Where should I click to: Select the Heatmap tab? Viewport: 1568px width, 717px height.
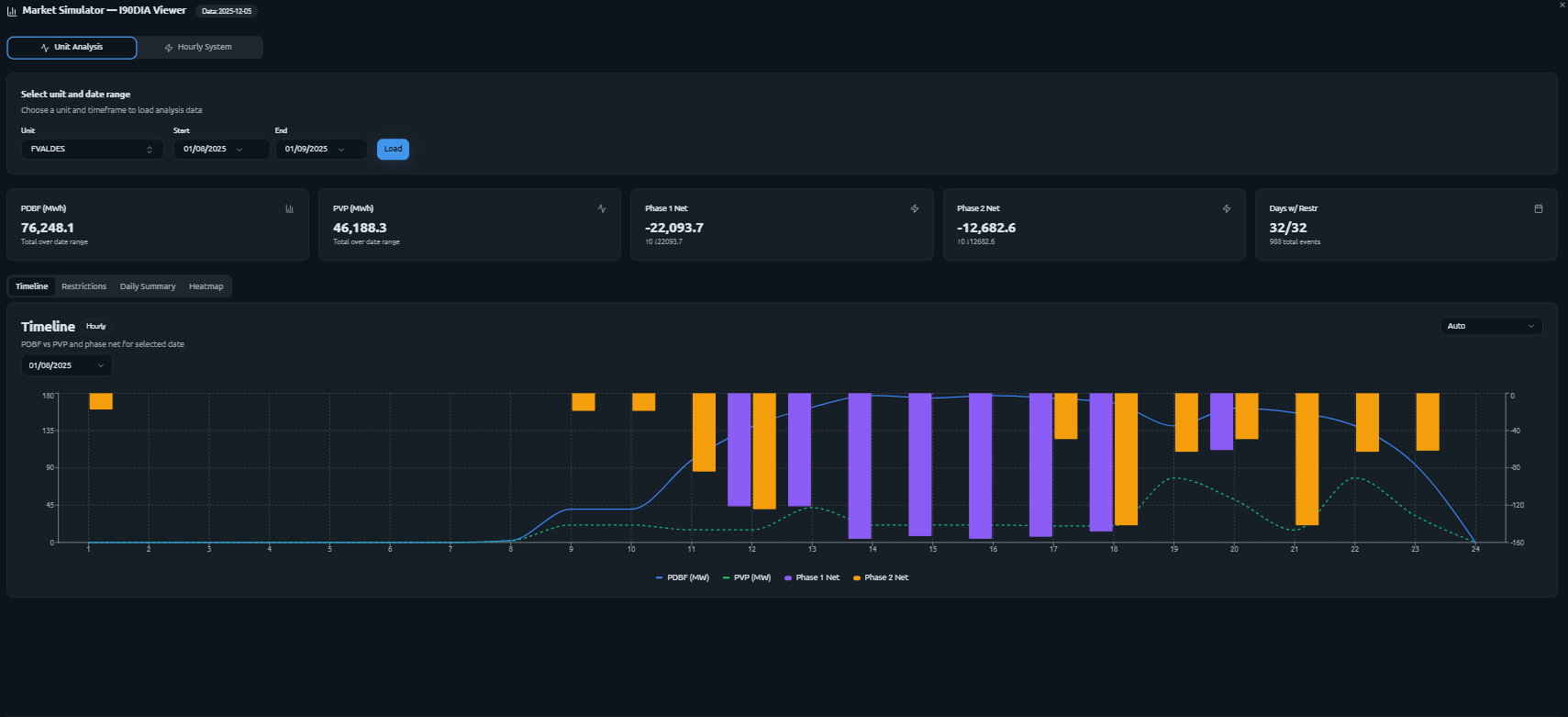tap(206, 286)
